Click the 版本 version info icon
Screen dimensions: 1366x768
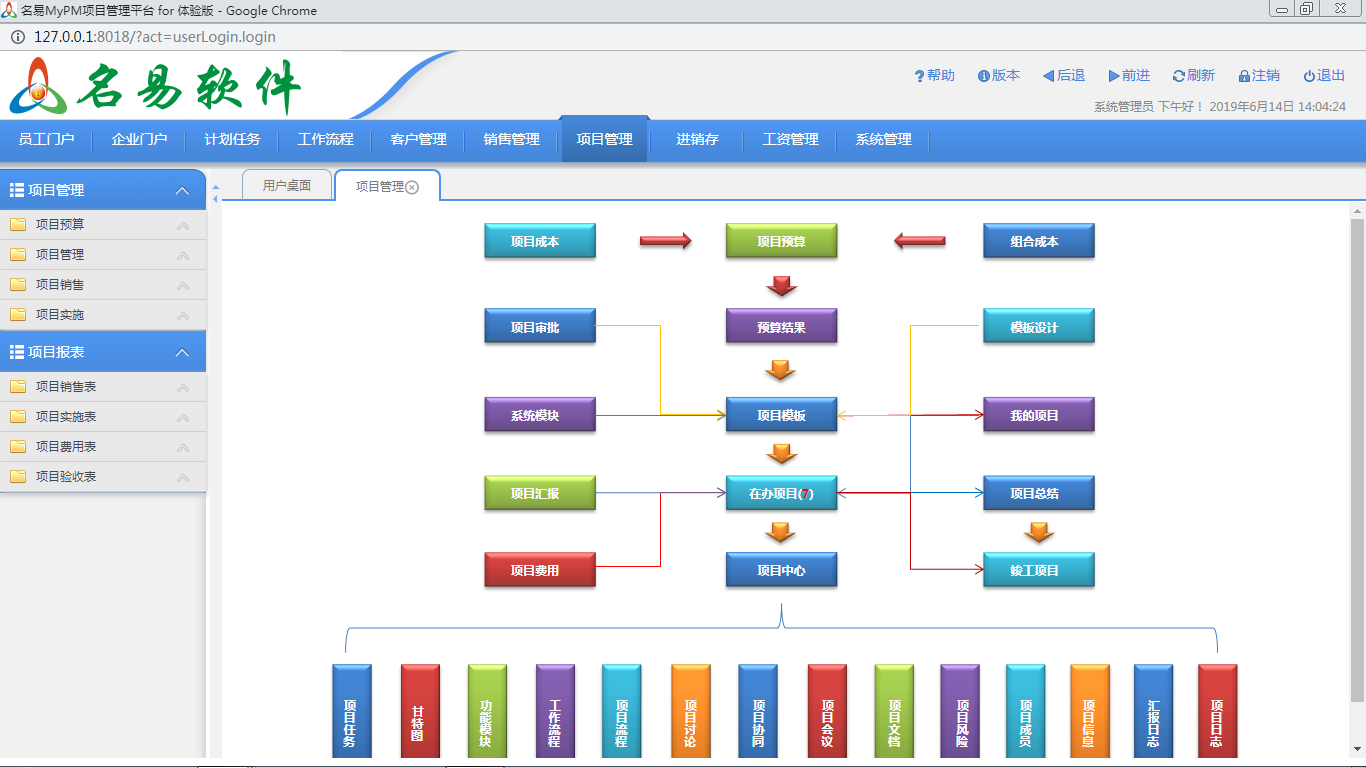point(984,76)
